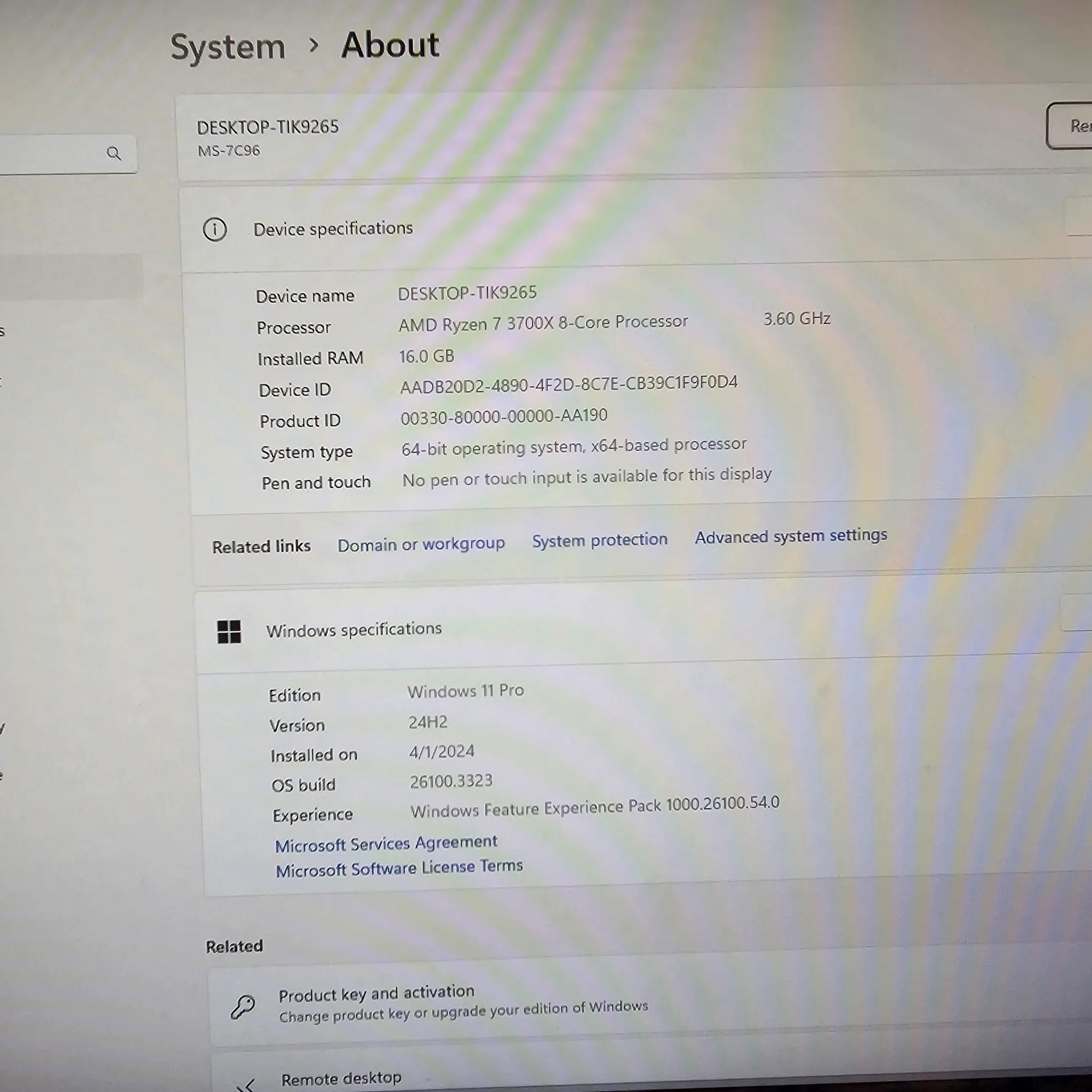Select the 24H2 version value
Screen dimensions: 1092x1092
pos(428,722)
